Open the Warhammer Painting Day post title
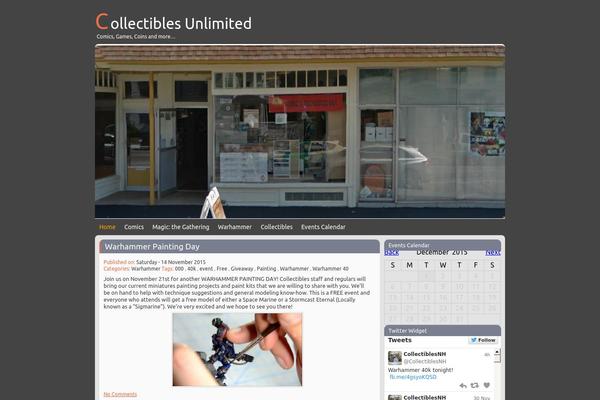This screenshot has width=600, height=400. click(x=152, y=247)
